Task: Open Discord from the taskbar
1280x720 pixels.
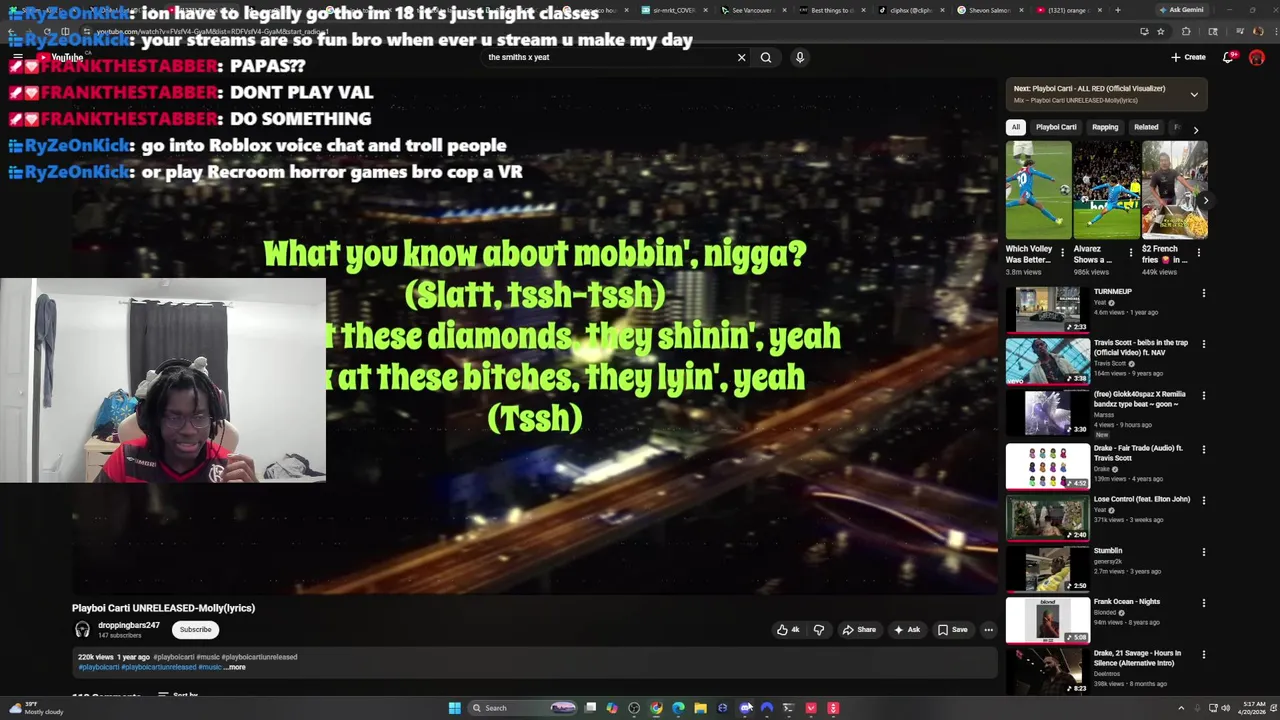Action: (745, 708)
